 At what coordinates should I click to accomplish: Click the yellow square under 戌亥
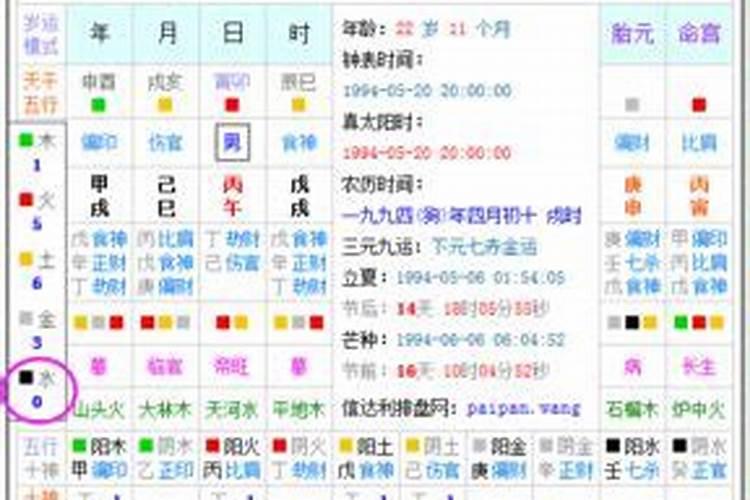(x=165, y=105)
